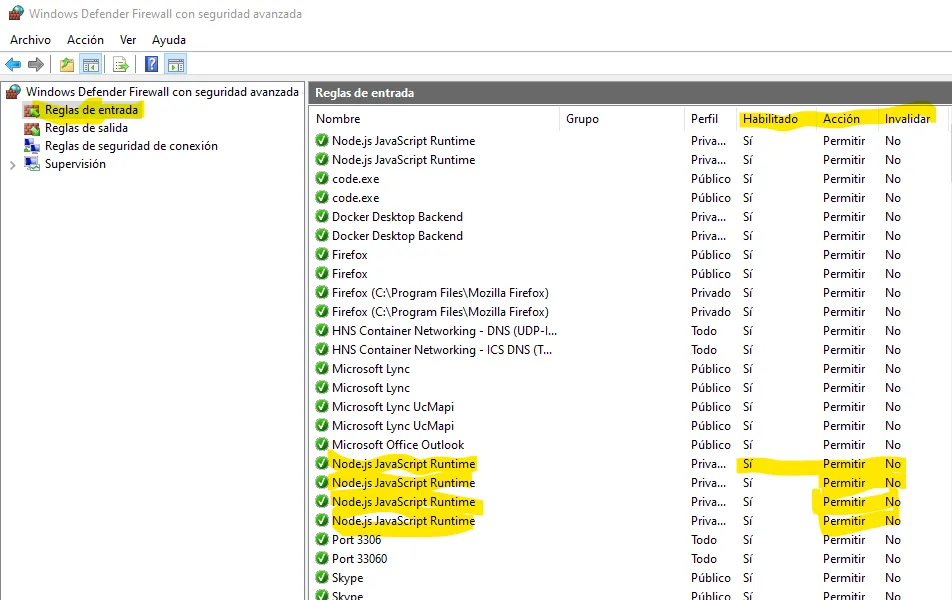The image size is (952, 600).
Task: Select root node Windows Defender Firewall con seguridad avanzada
Action: pos(162,92)
